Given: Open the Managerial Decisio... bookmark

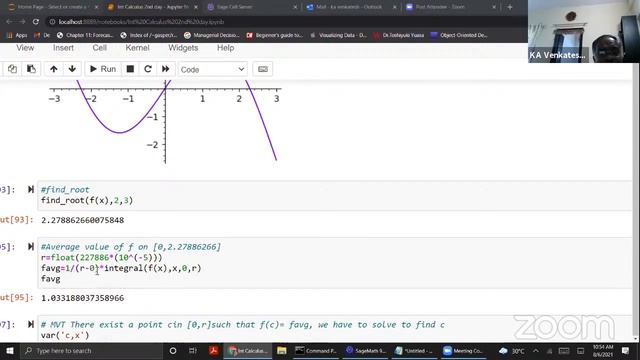Looking at the screenshot, I should click(211, 36).
